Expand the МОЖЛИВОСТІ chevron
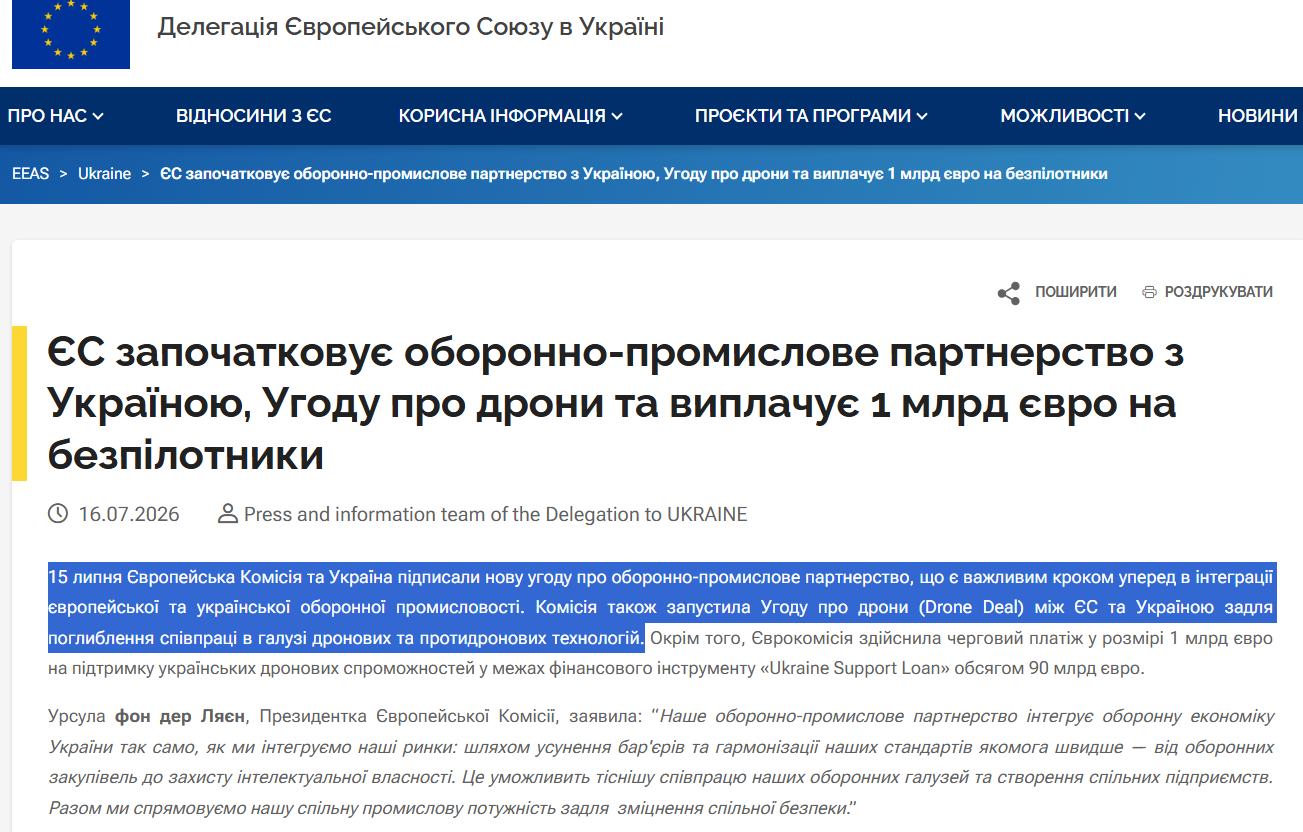Viewport: 1303px width, 832px height. [1140, 116]
